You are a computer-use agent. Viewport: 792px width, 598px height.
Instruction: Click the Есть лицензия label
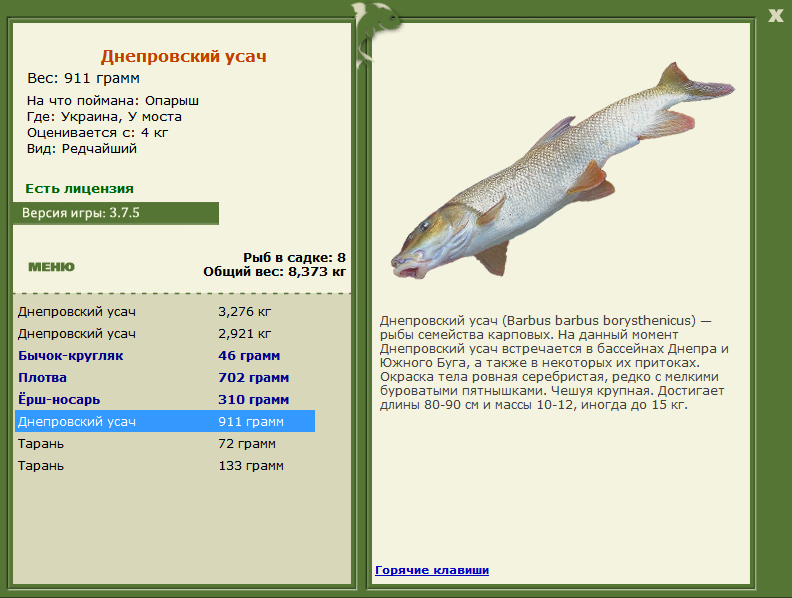pos(79,188)
